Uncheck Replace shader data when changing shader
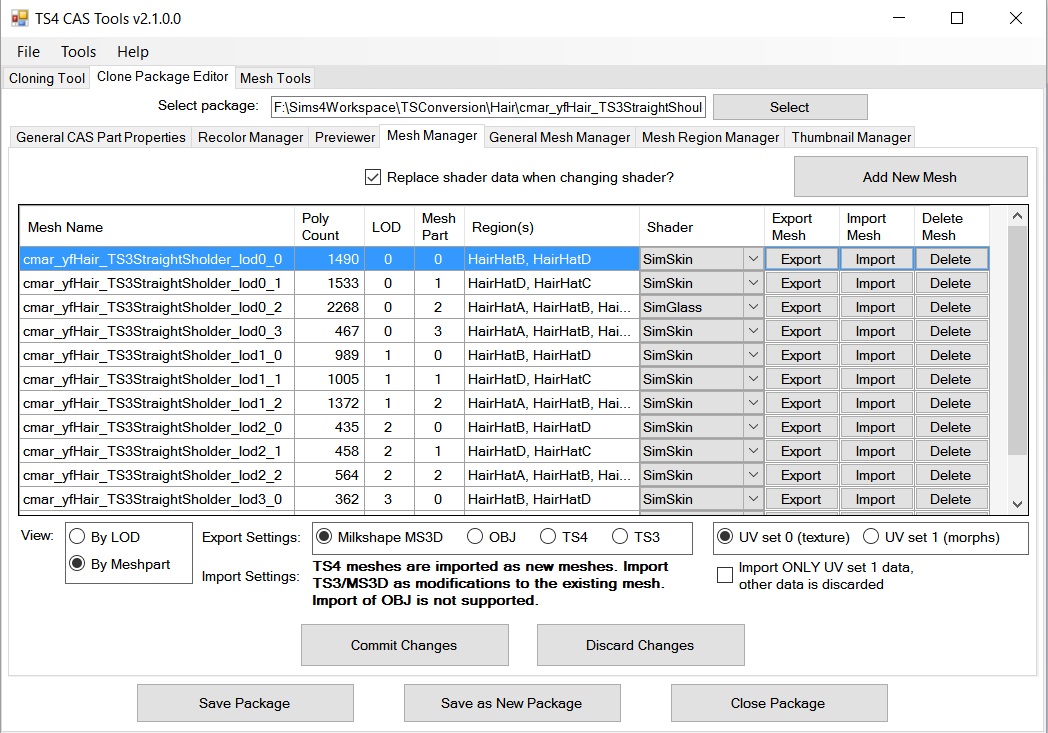This screenshot has width=1048, height=733. point(373,177)
